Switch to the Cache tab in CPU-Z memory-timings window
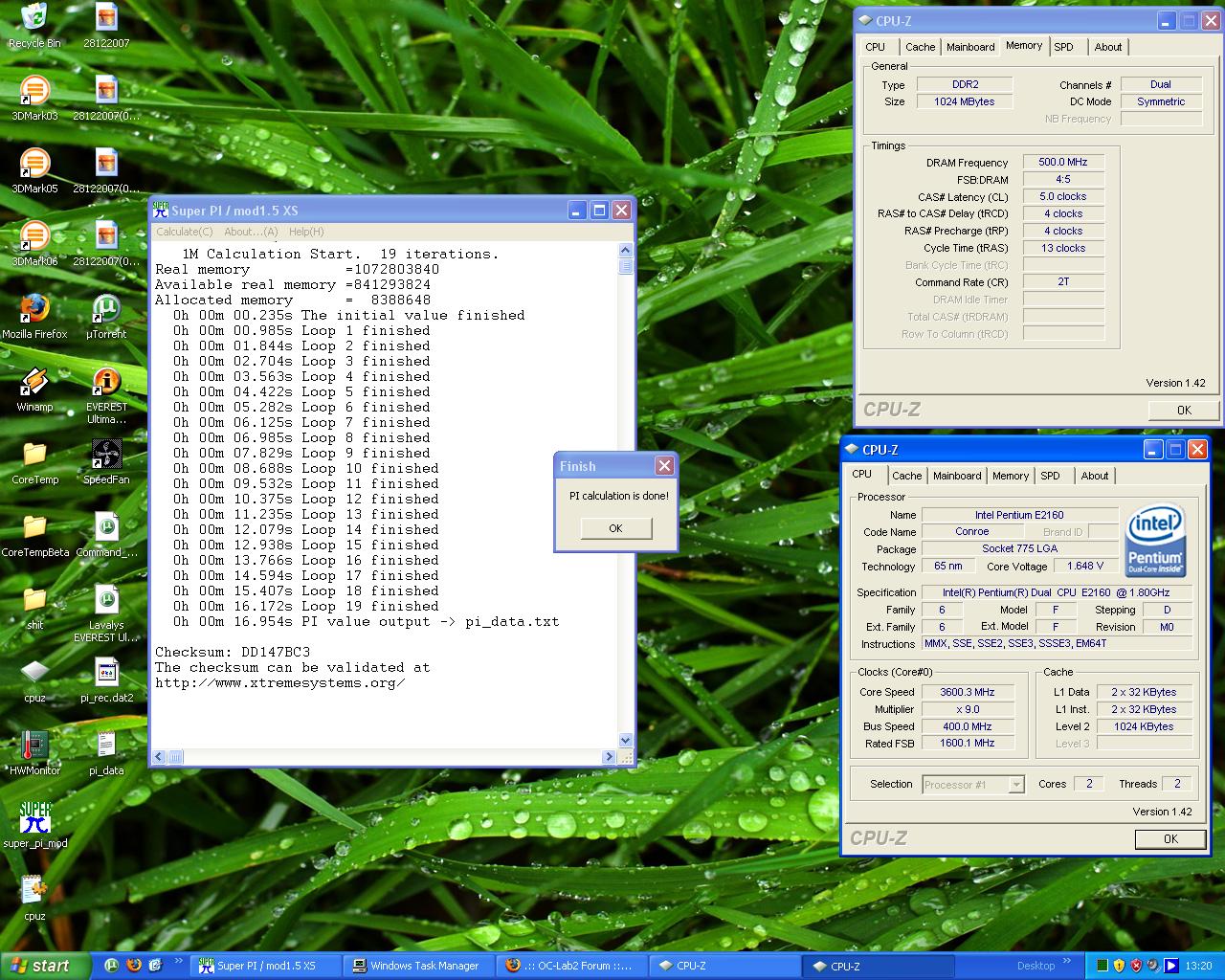 [920, 47]
